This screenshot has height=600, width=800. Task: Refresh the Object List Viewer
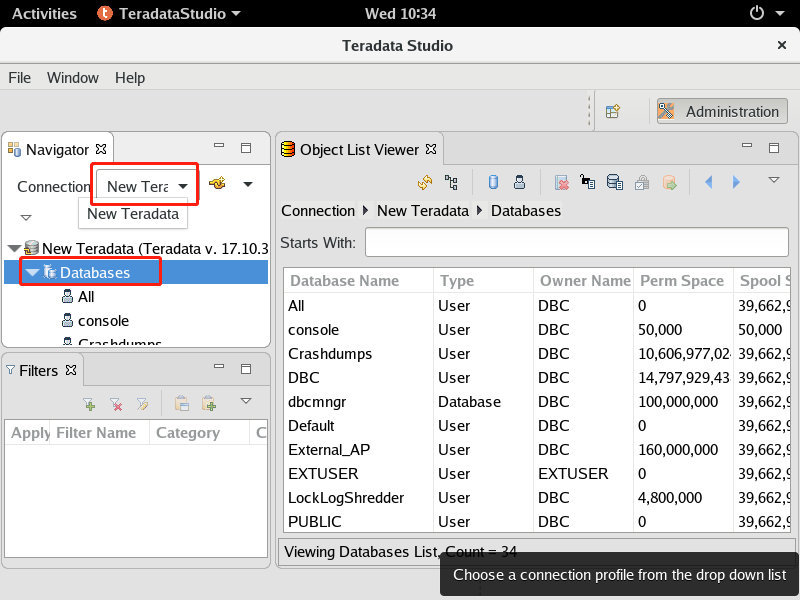(x=424, y=183)
